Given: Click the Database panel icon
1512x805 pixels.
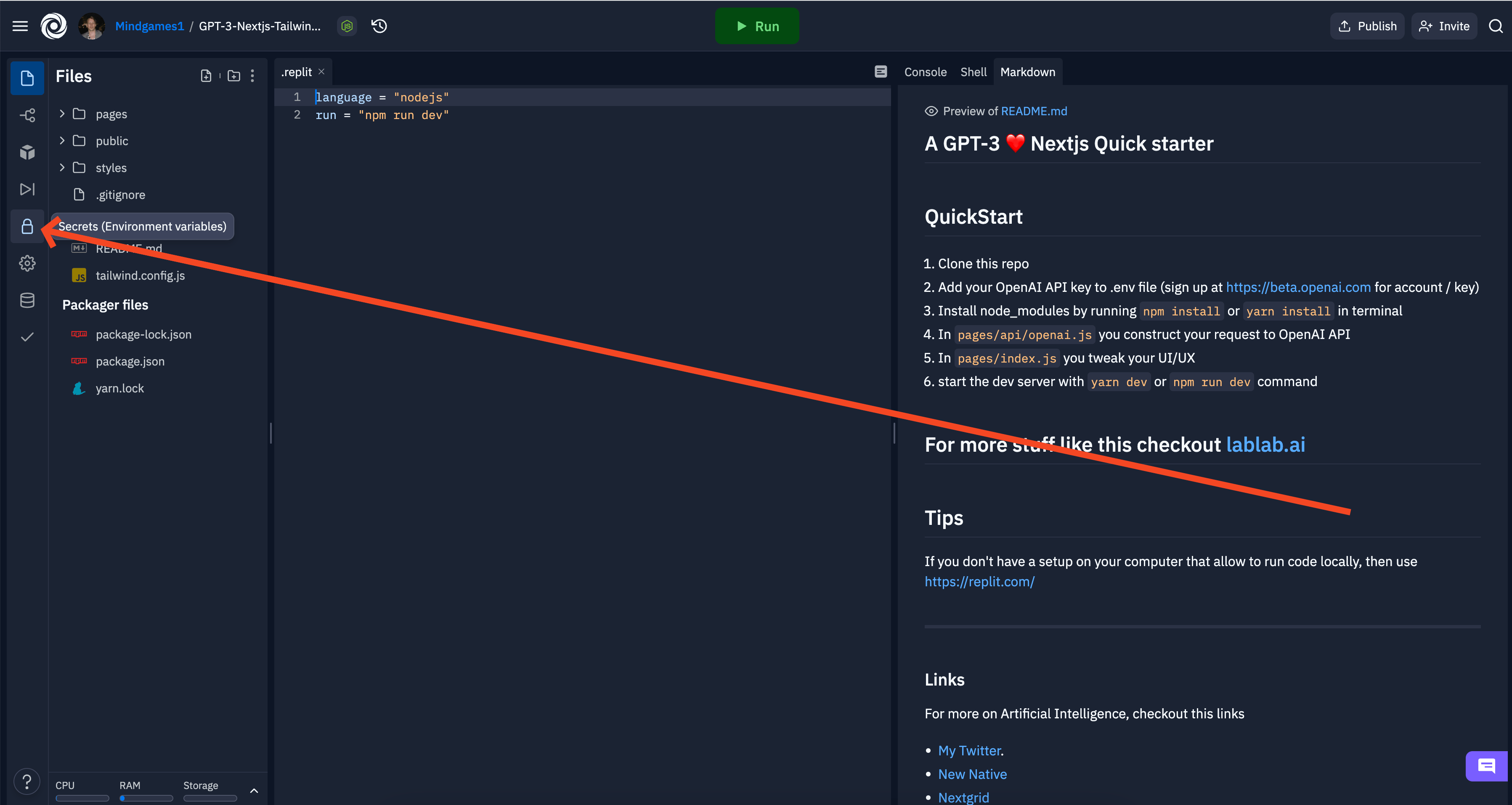Looking at the screenshot, I should (x=27, y=299).
